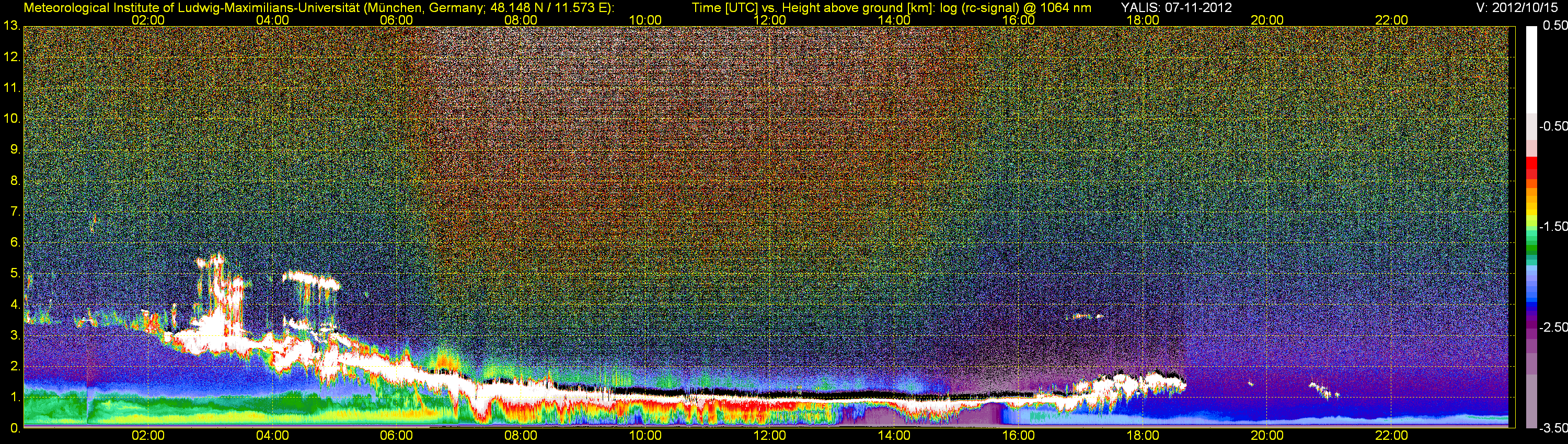Click '12:00' on the upper time axis
The image size is (1568, 444).
point(769,20)
